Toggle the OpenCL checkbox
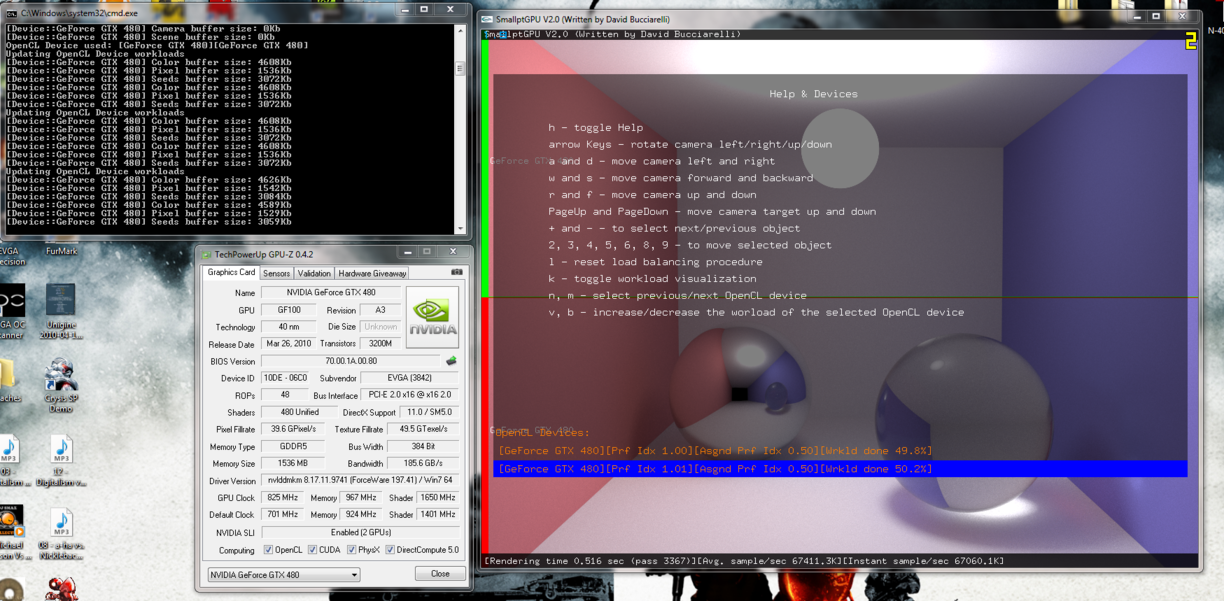1224x601 pixels. coord(268,550)
